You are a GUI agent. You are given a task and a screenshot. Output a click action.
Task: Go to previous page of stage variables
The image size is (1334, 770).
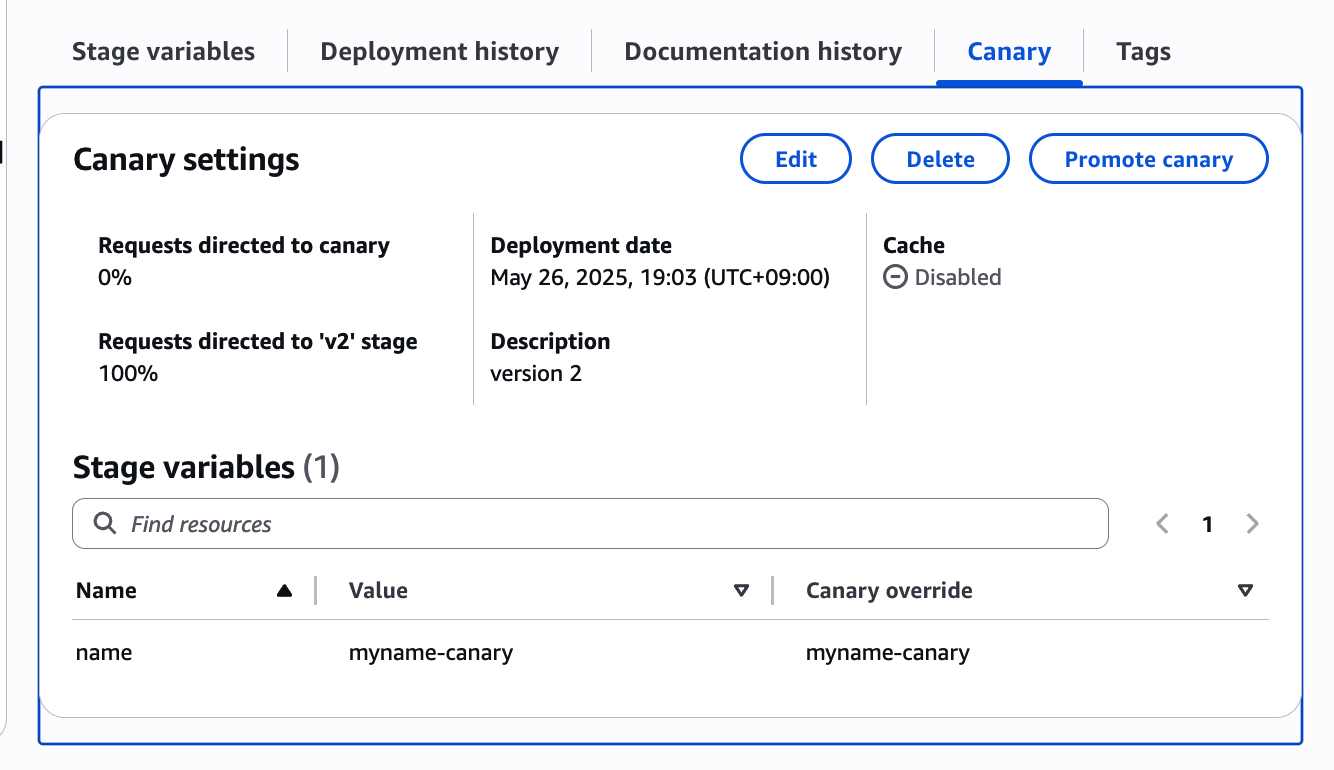(x=1162, y=524)
